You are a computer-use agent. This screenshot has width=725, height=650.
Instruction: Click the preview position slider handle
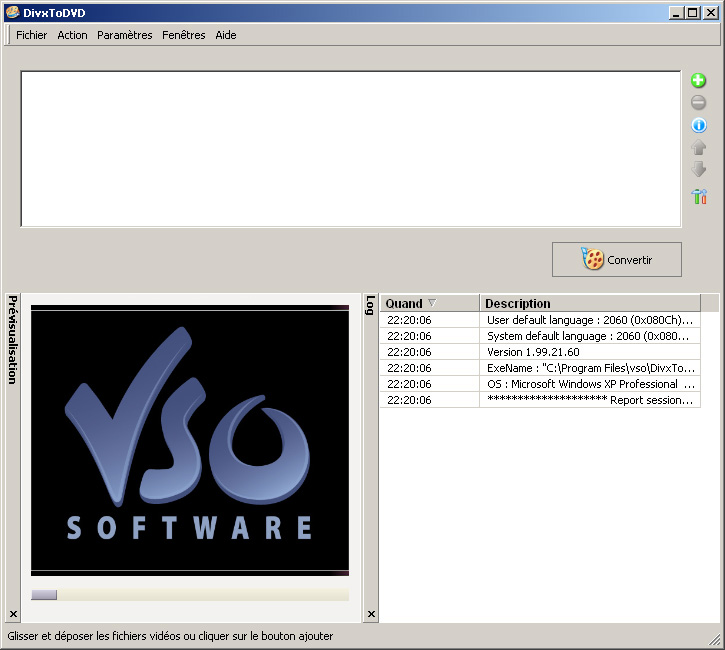(44, 595)
